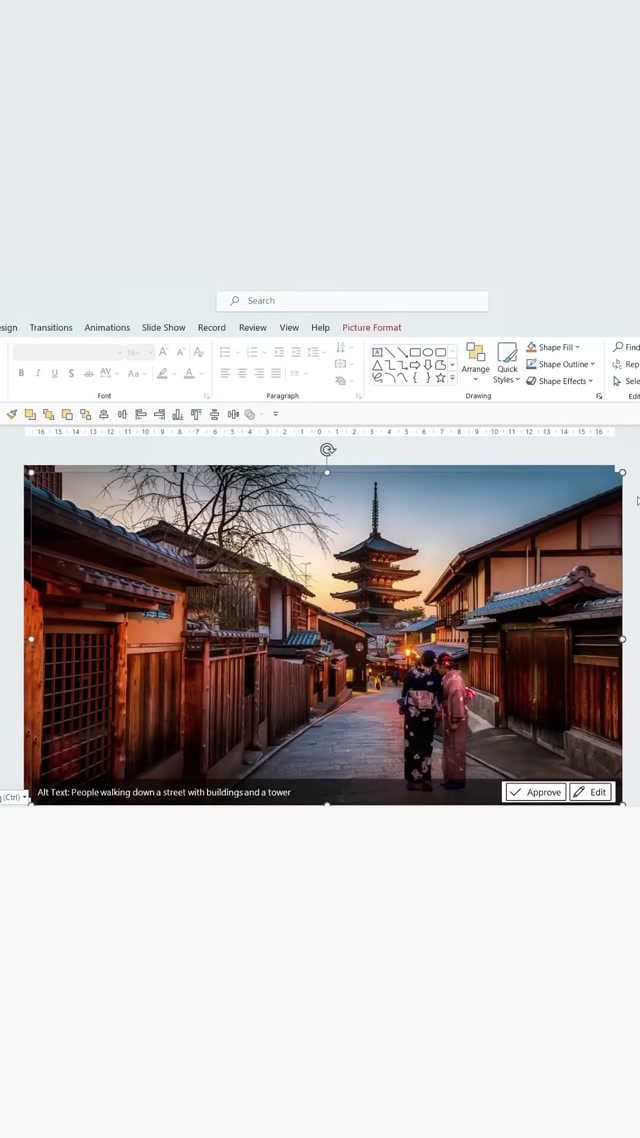Click the Clear All Formatting icon
This screenshot has height=1138, width=640.
click(x=199, y=352)
